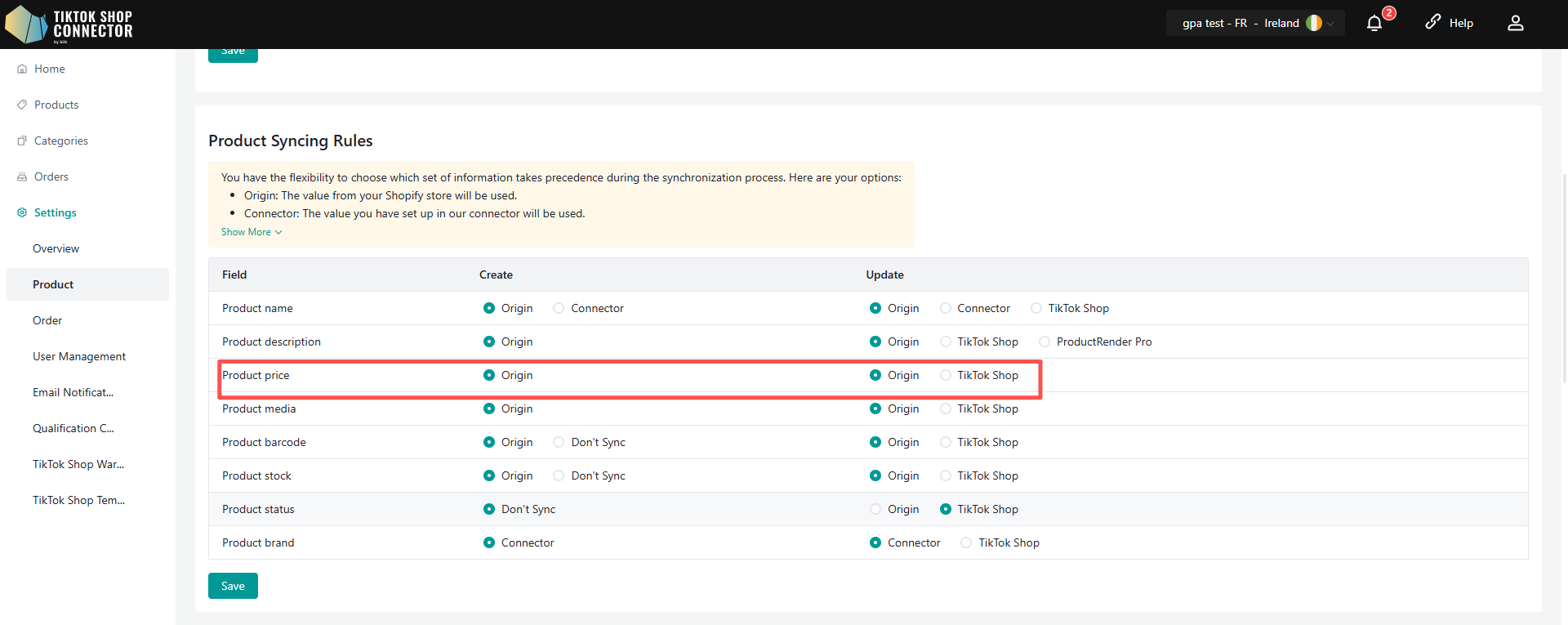Set Product barcode Update to TikTok Shop
Image resolution: width=1568 pixels, height=625 pixels.
946,442
